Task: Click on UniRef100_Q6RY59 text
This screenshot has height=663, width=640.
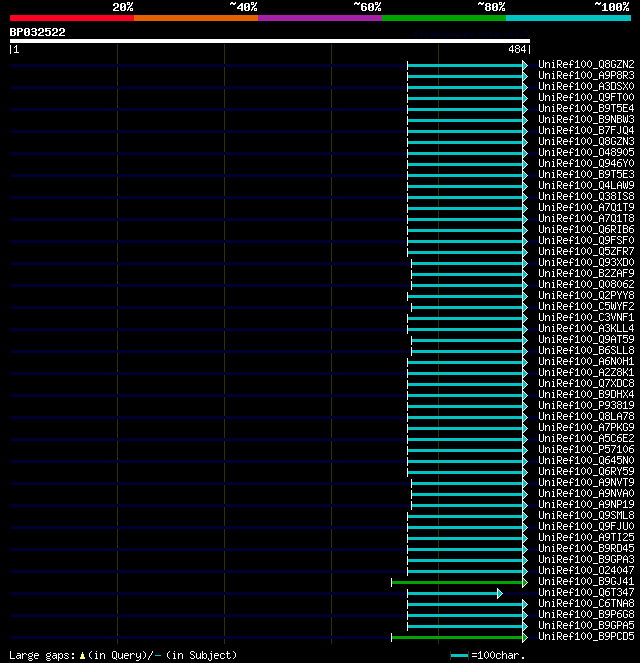Action: tap(586, 471)
